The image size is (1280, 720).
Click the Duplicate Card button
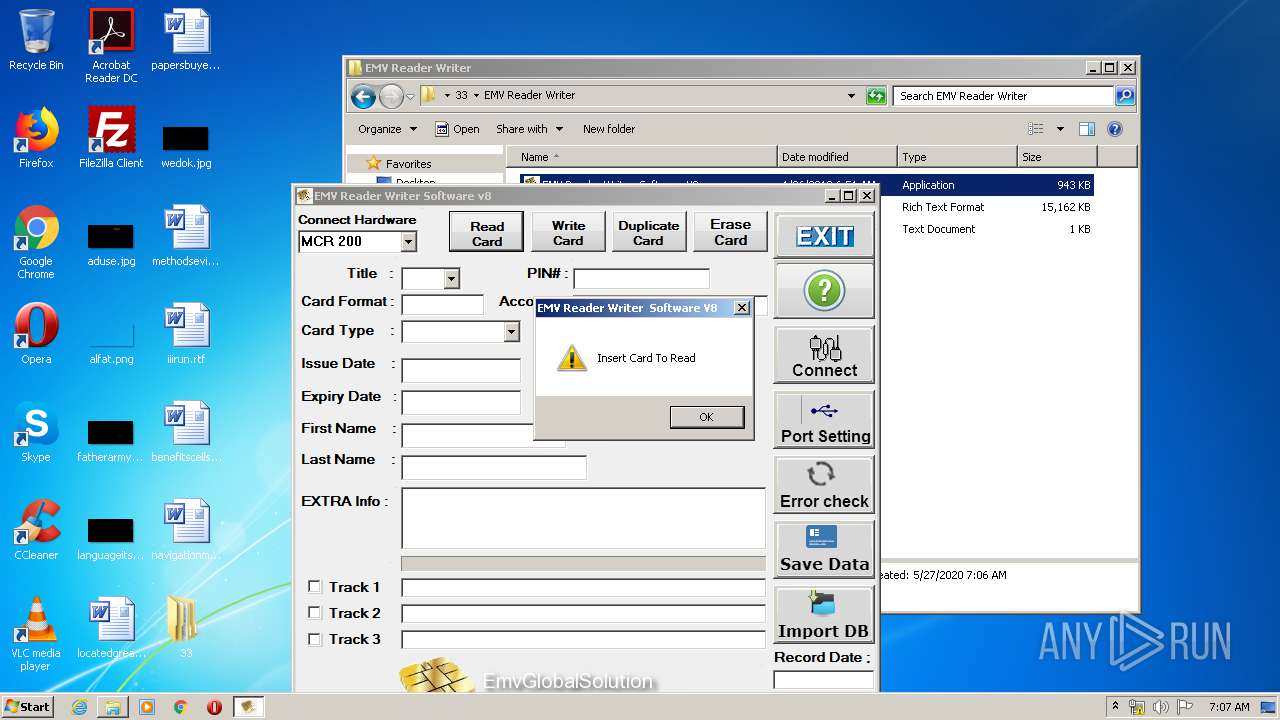(x=648, y=233)
